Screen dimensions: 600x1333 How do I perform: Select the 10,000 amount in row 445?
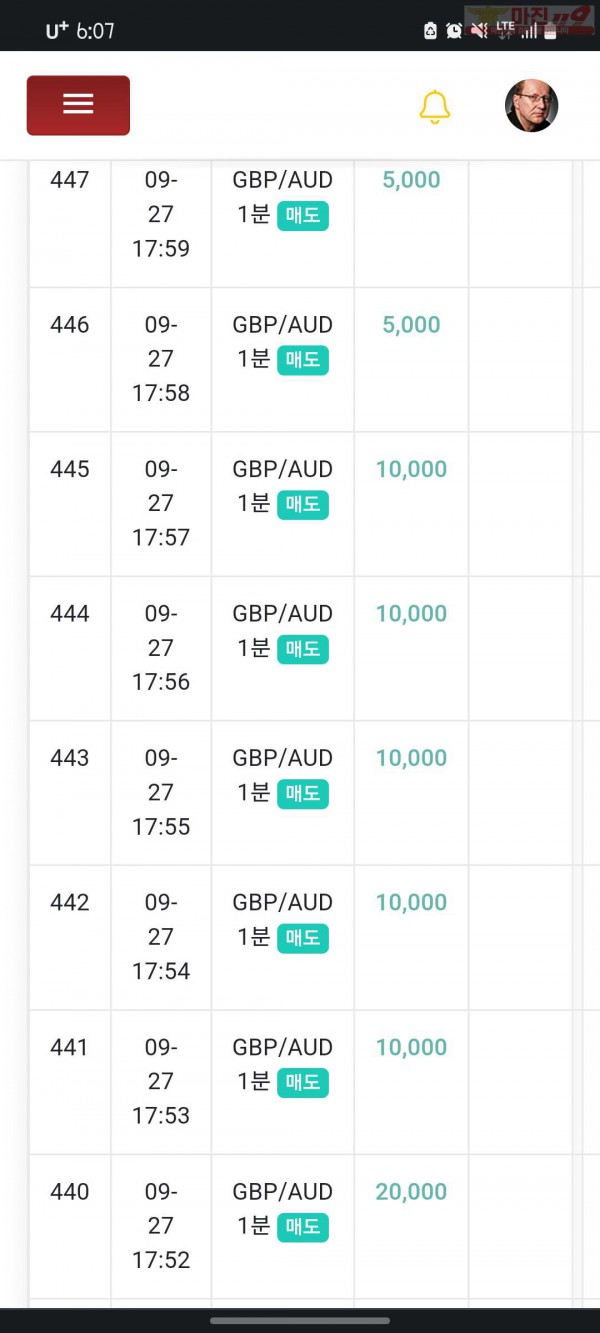[411, 469]
